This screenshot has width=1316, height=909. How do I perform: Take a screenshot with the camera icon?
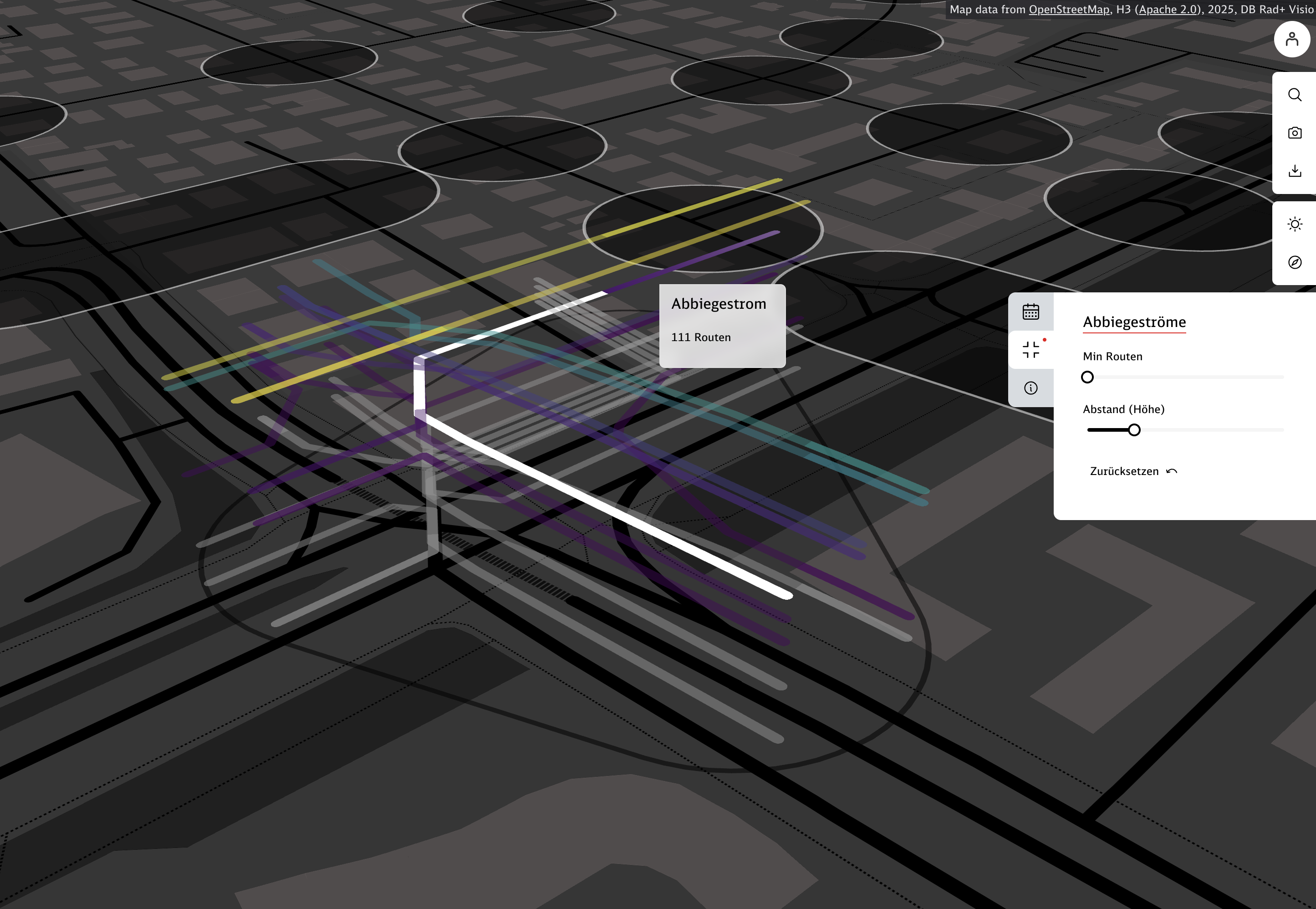tap(1295, 133)
